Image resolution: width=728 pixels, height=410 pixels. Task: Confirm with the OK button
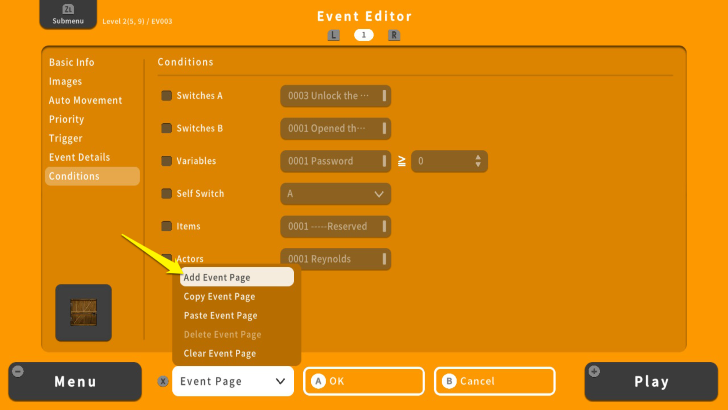(x=364, y=381)
